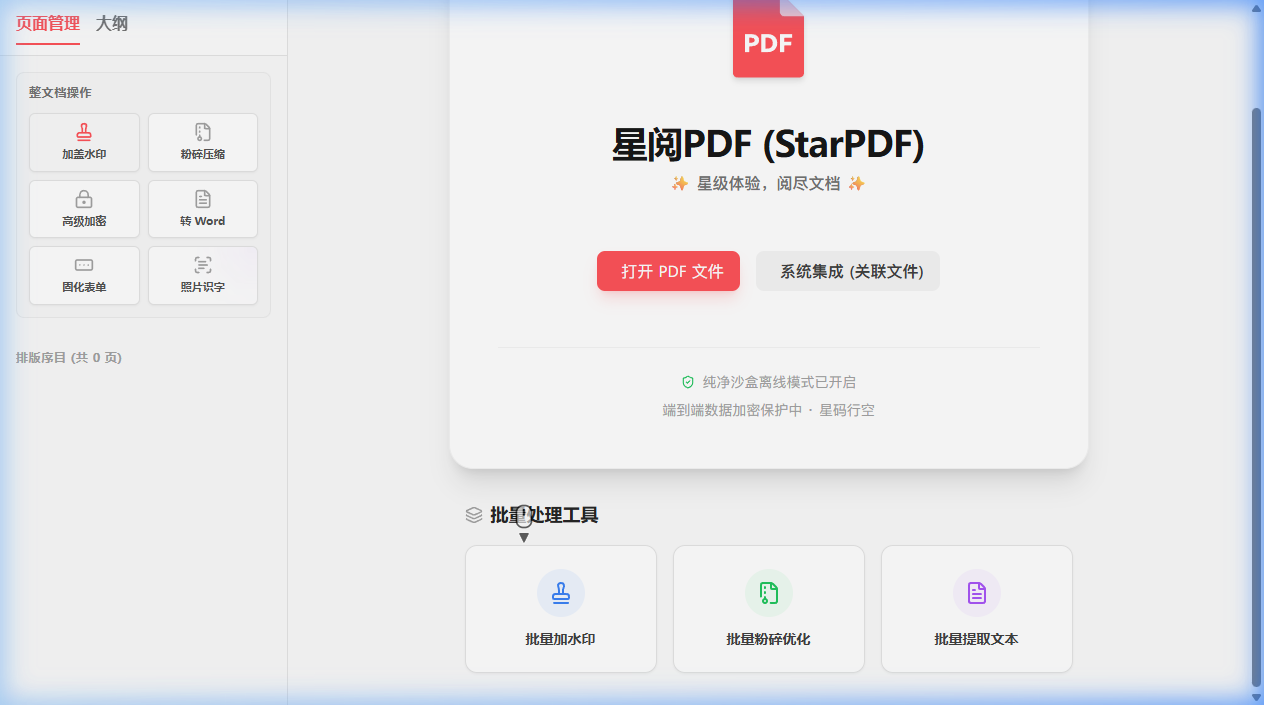The height and width of the screenshot is (705, 1264).
Task: Switch to the 页面管理 tab
Action: (48, 23)
